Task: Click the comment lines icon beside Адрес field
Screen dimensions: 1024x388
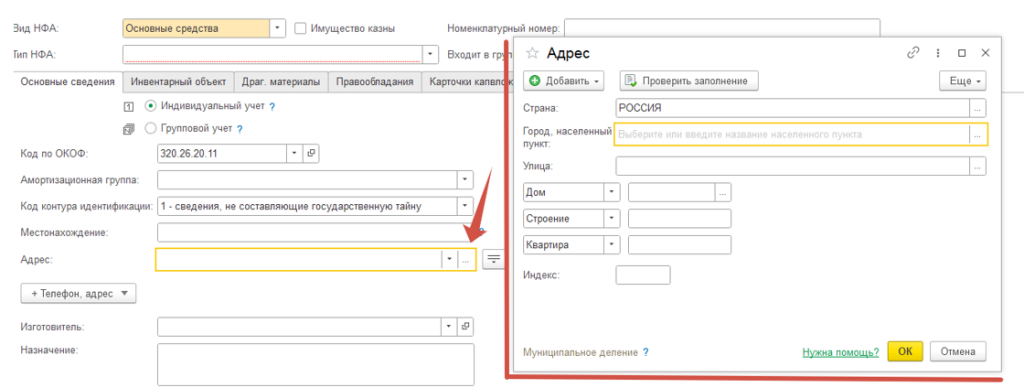Action: 494,259
